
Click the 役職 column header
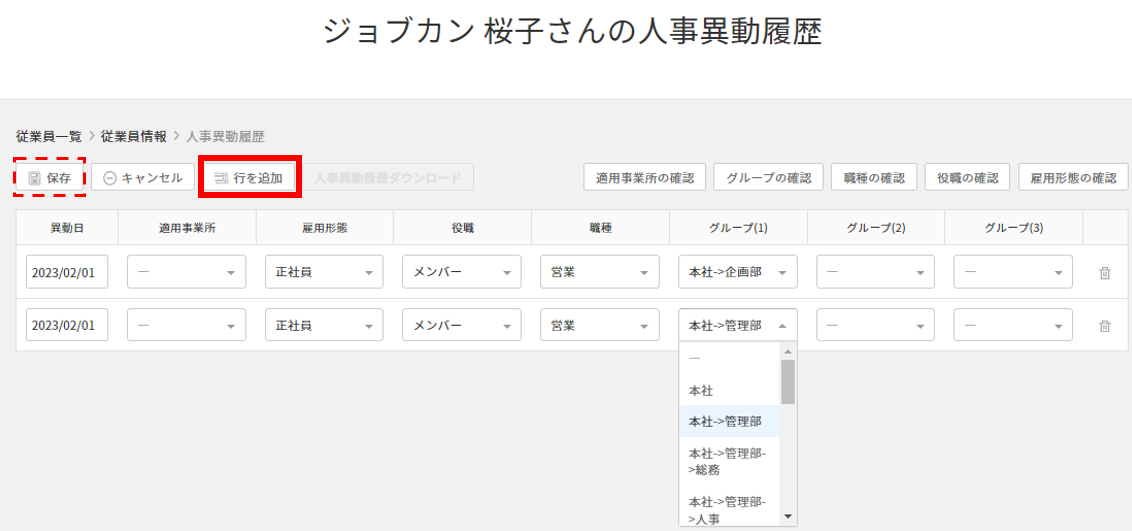(x=462, y=227)
